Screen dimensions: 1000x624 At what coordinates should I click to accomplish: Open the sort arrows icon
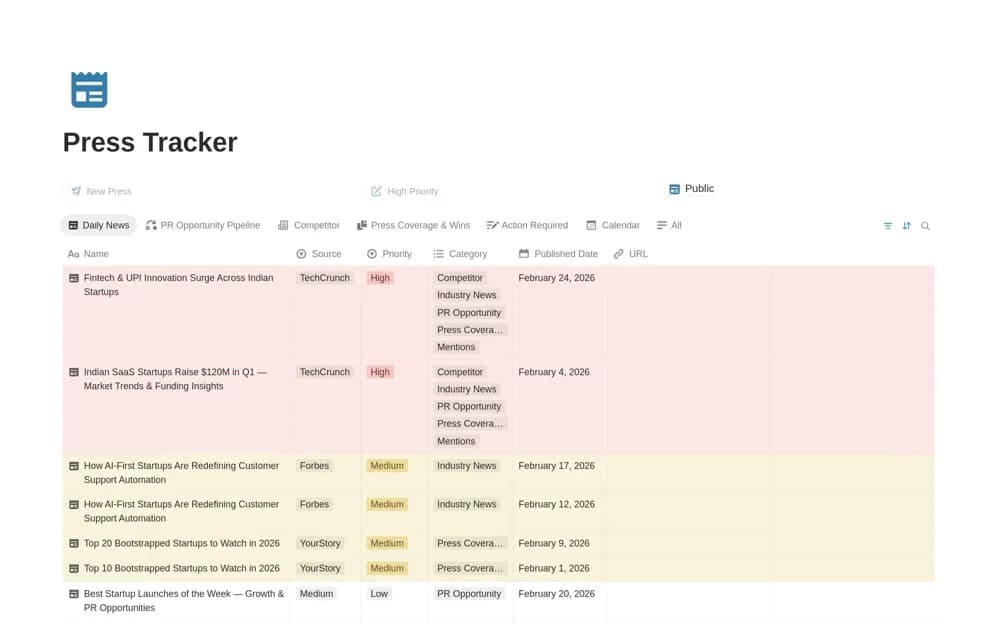click(x=906, y=226)
